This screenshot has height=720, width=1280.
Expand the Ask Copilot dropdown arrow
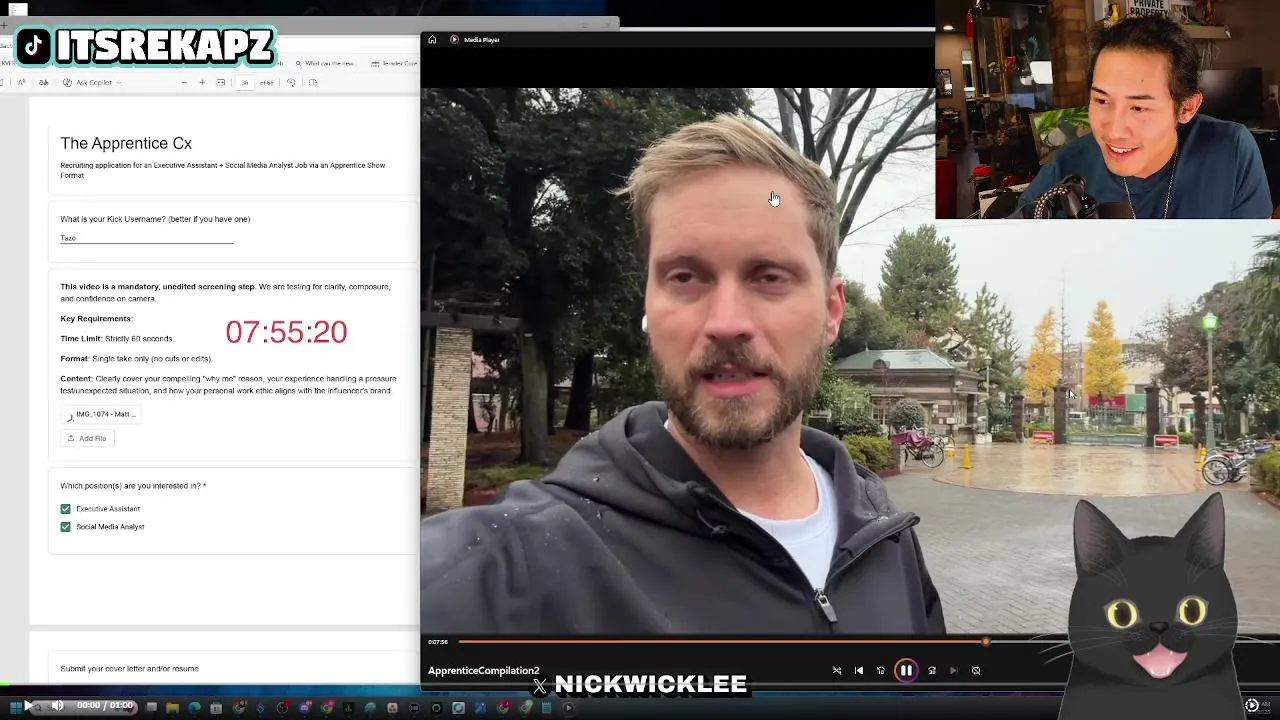[119, 83]
